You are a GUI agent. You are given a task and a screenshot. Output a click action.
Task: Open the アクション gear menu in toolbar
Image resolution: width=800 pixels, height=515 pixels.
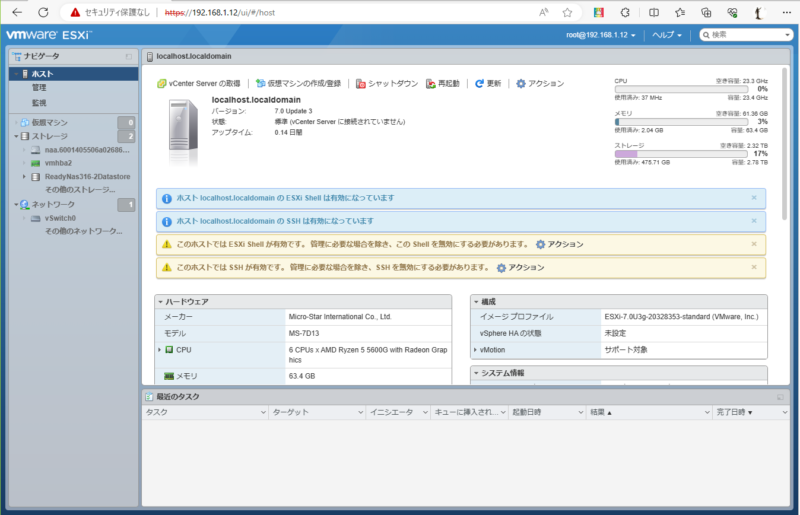click(540, 83)
